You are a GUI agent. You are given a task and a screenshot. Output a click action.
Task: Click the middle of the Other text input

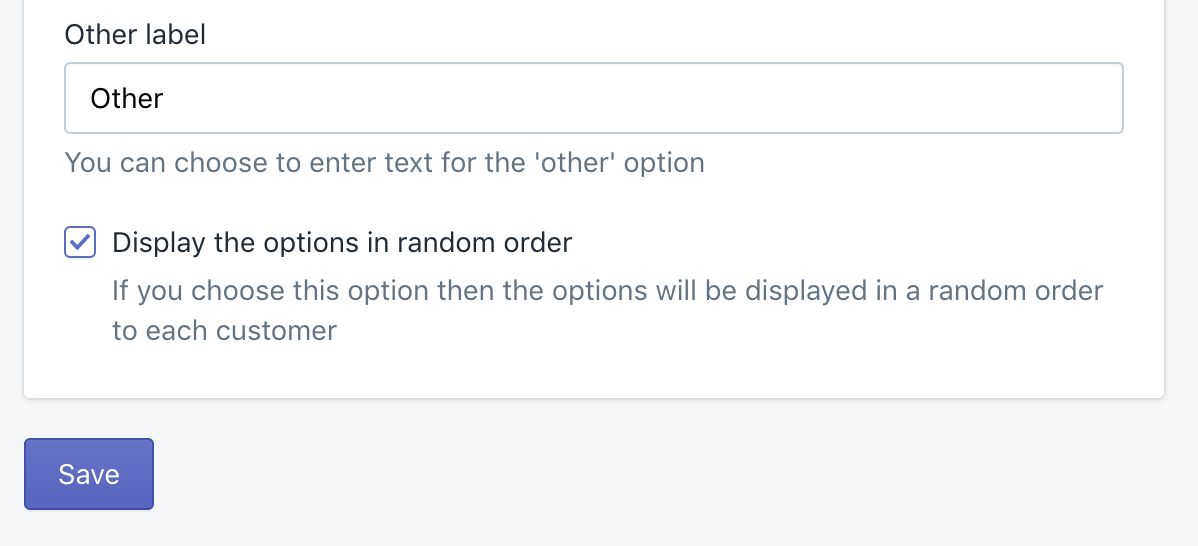(593, 98)
